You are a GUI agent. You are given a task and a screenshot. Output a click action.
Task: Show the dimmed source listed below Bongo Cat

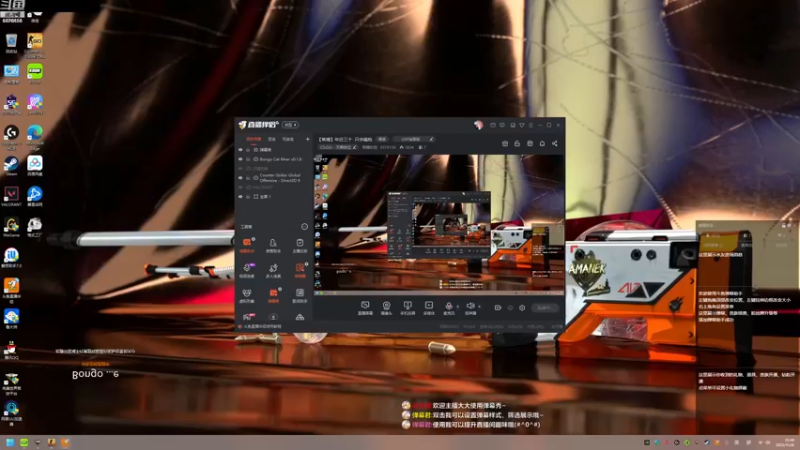tap(240, 168)
